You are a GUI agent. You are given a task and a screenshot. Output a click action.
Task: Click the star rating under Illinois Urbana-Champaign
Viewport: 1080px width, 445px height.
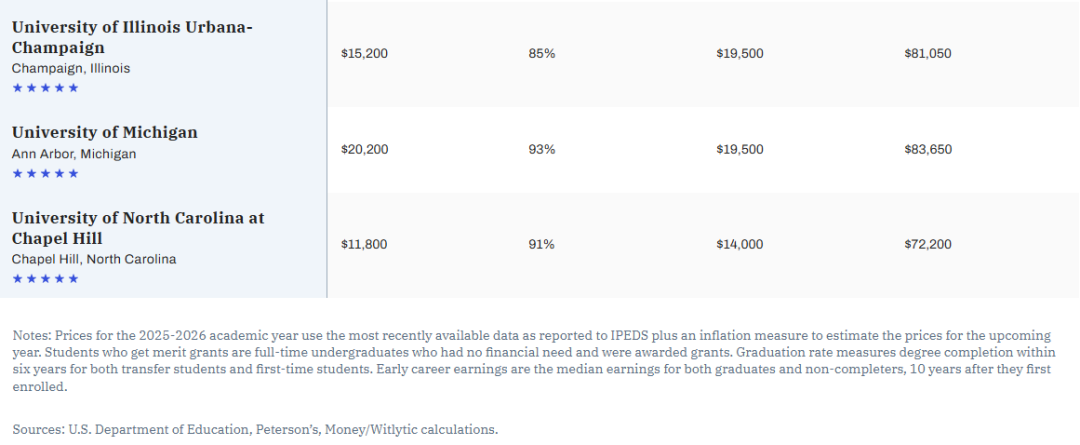click(x=45, y=88)
